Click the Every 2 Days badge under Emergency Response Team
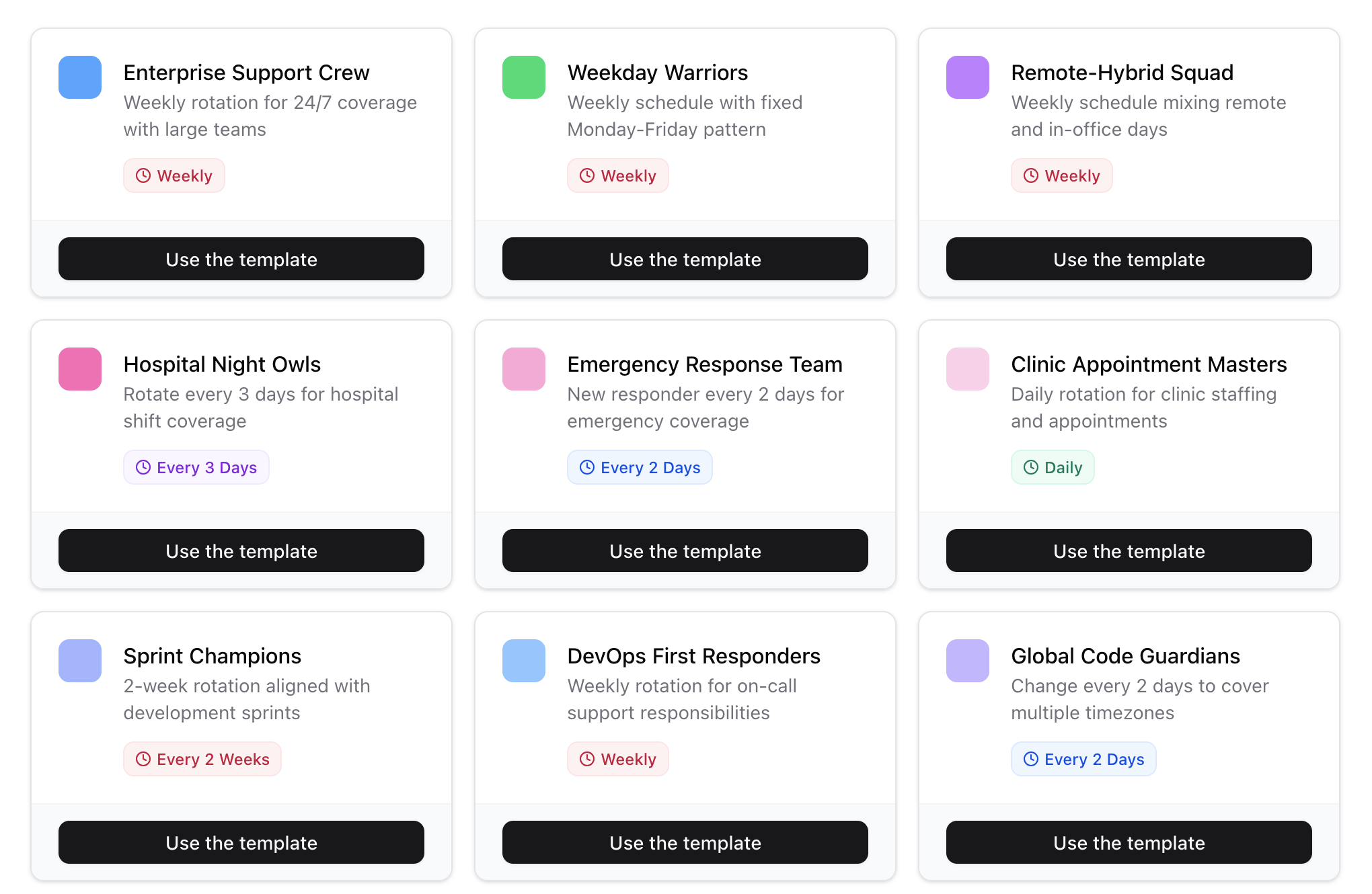Image resolution: width=1372 pixels, height=894 pixels. (640, 467)
